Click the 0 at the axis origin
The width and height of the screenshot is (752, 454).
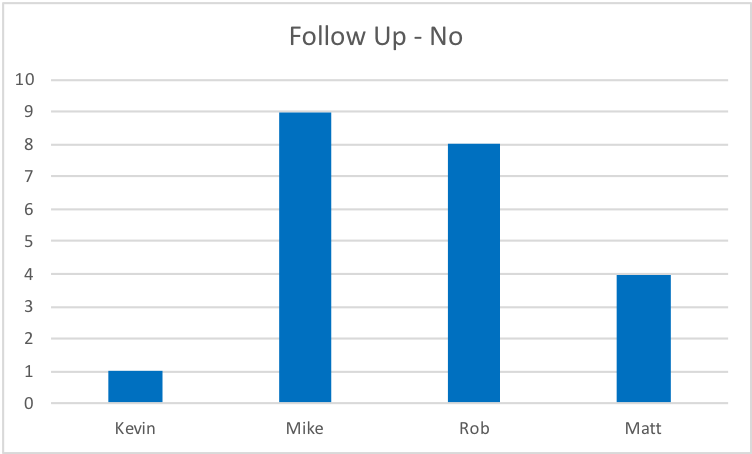point(31,404)
